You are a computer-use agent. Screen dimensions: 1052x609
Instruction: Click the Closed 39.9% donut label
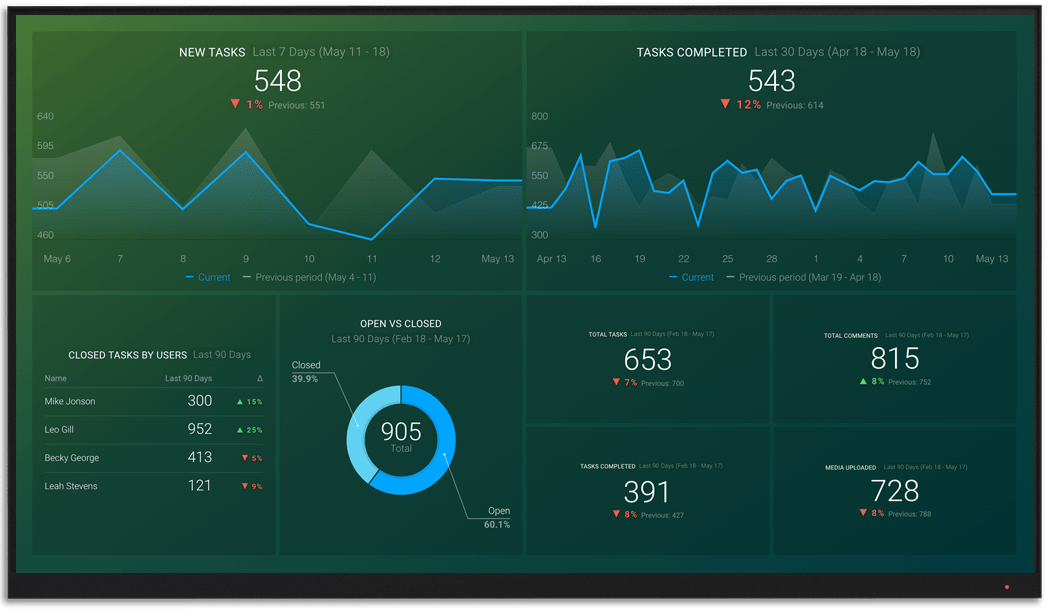[306, 372]
